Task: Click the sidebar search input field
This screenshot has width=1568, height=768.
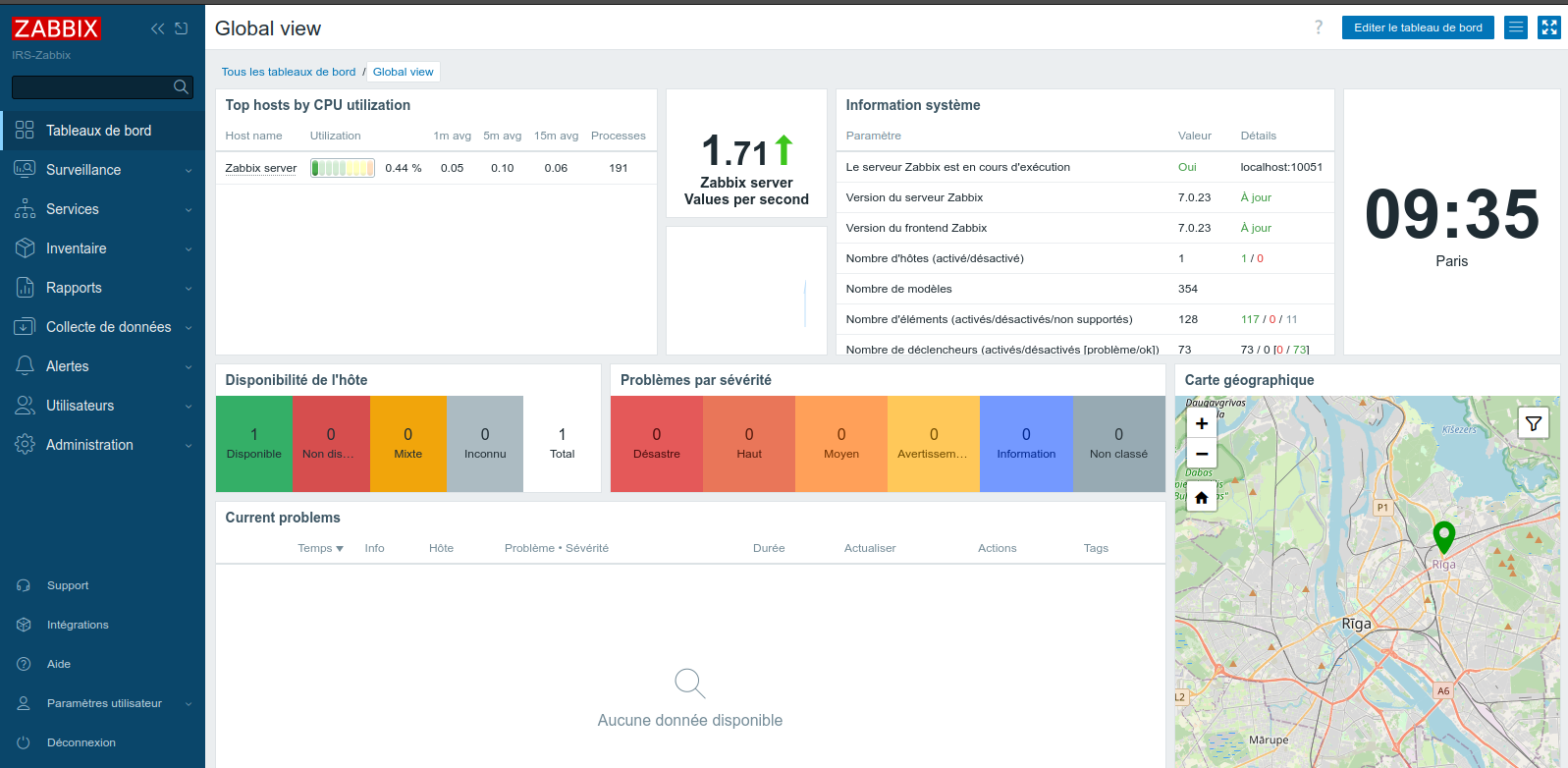Action: pos(102,87)
